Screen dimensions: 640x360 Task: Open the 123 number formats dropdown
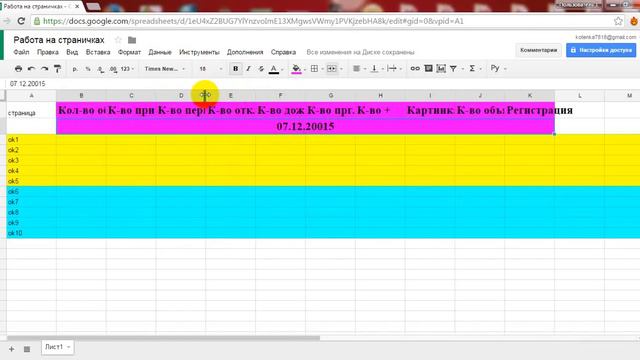click(x=127, y=69)
